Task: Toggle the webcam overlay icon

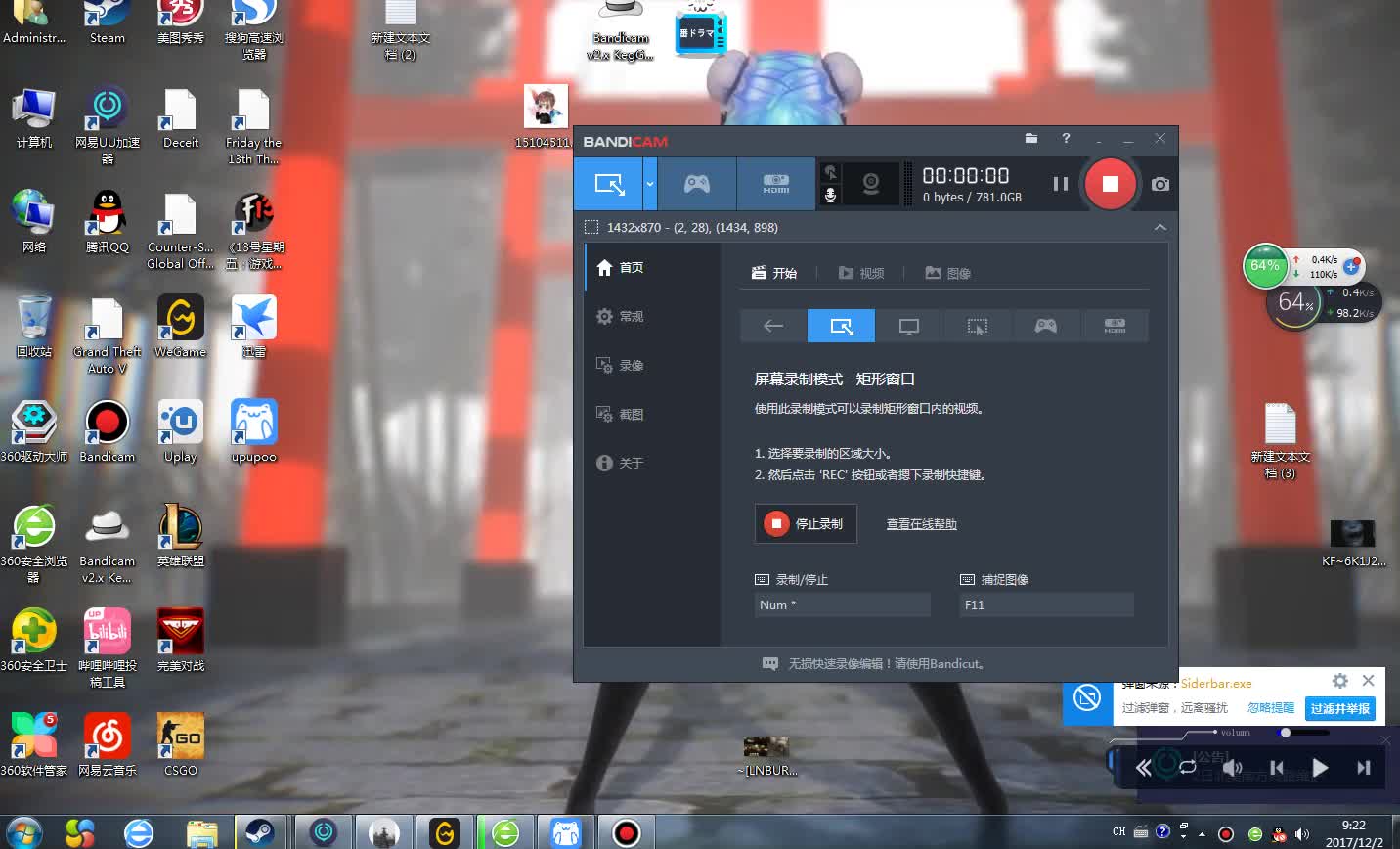Action: click(x=871, y=184)
